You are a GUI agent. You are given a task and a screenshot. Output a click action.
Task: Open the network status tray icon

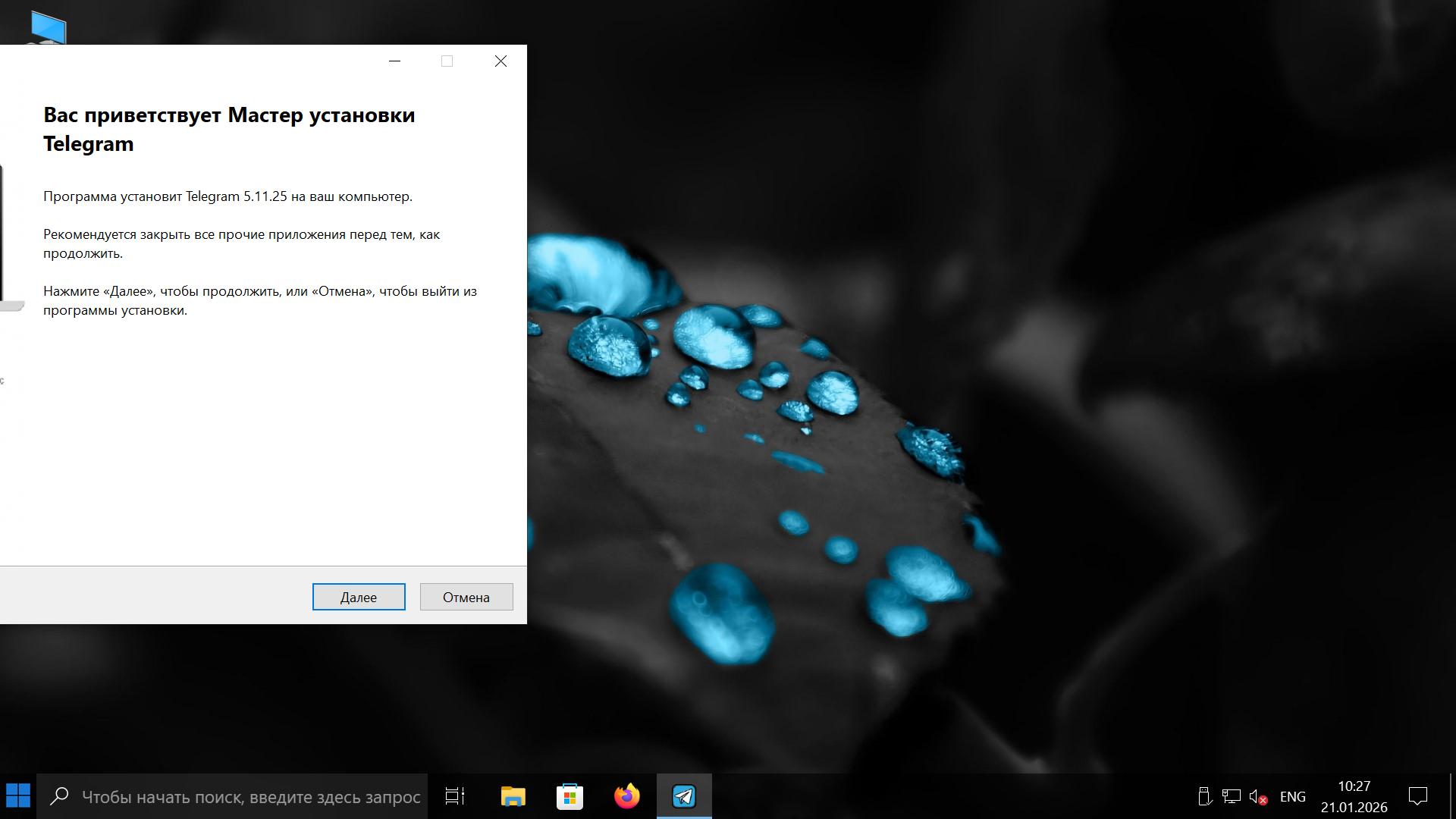point(1231,796)
